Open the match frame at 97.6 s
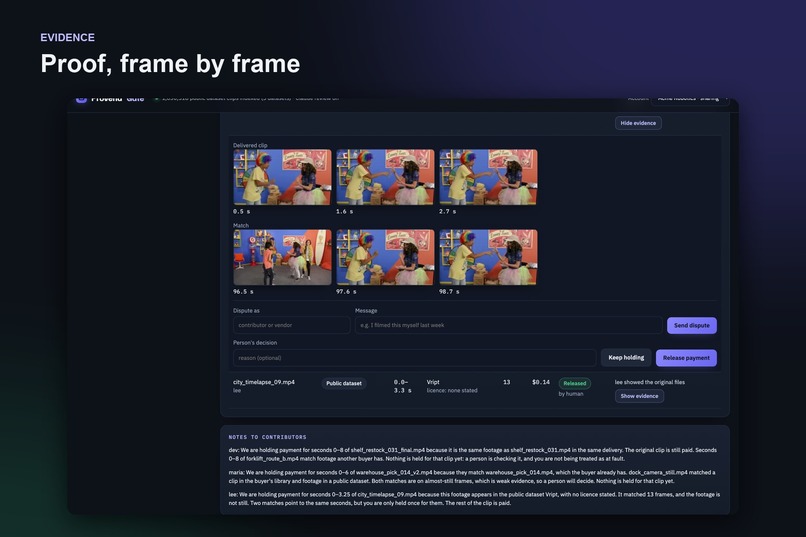The height and width of the screenshot is (537, 806). (385, 257)
